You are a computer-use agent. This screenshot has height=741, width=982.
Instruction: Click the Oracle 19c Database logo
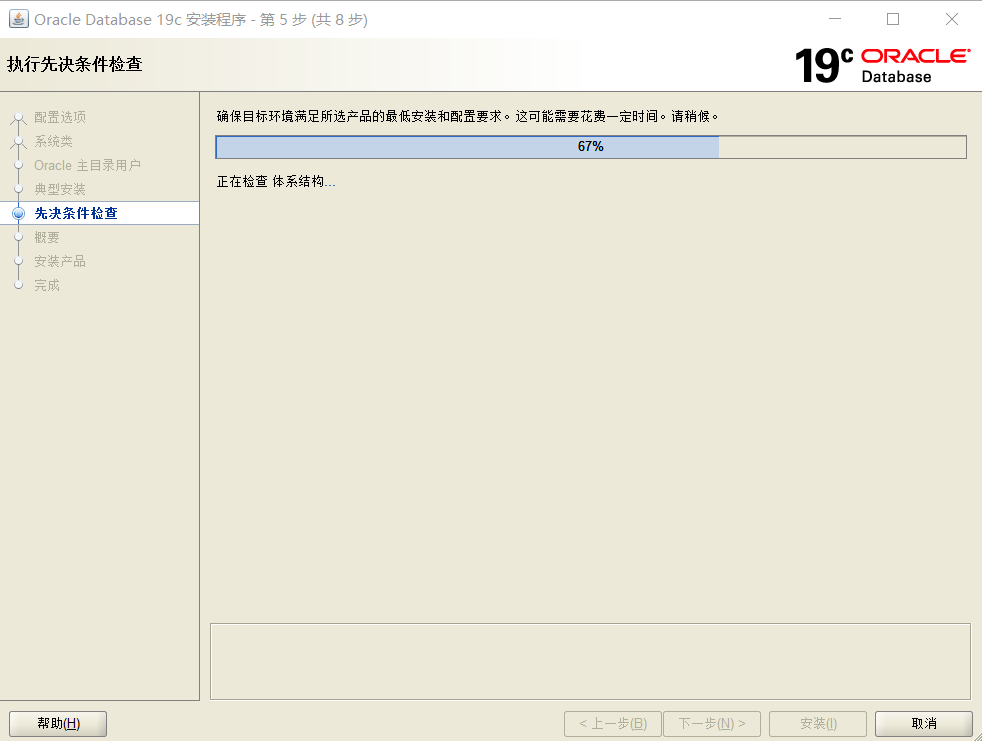pos(882,65)
